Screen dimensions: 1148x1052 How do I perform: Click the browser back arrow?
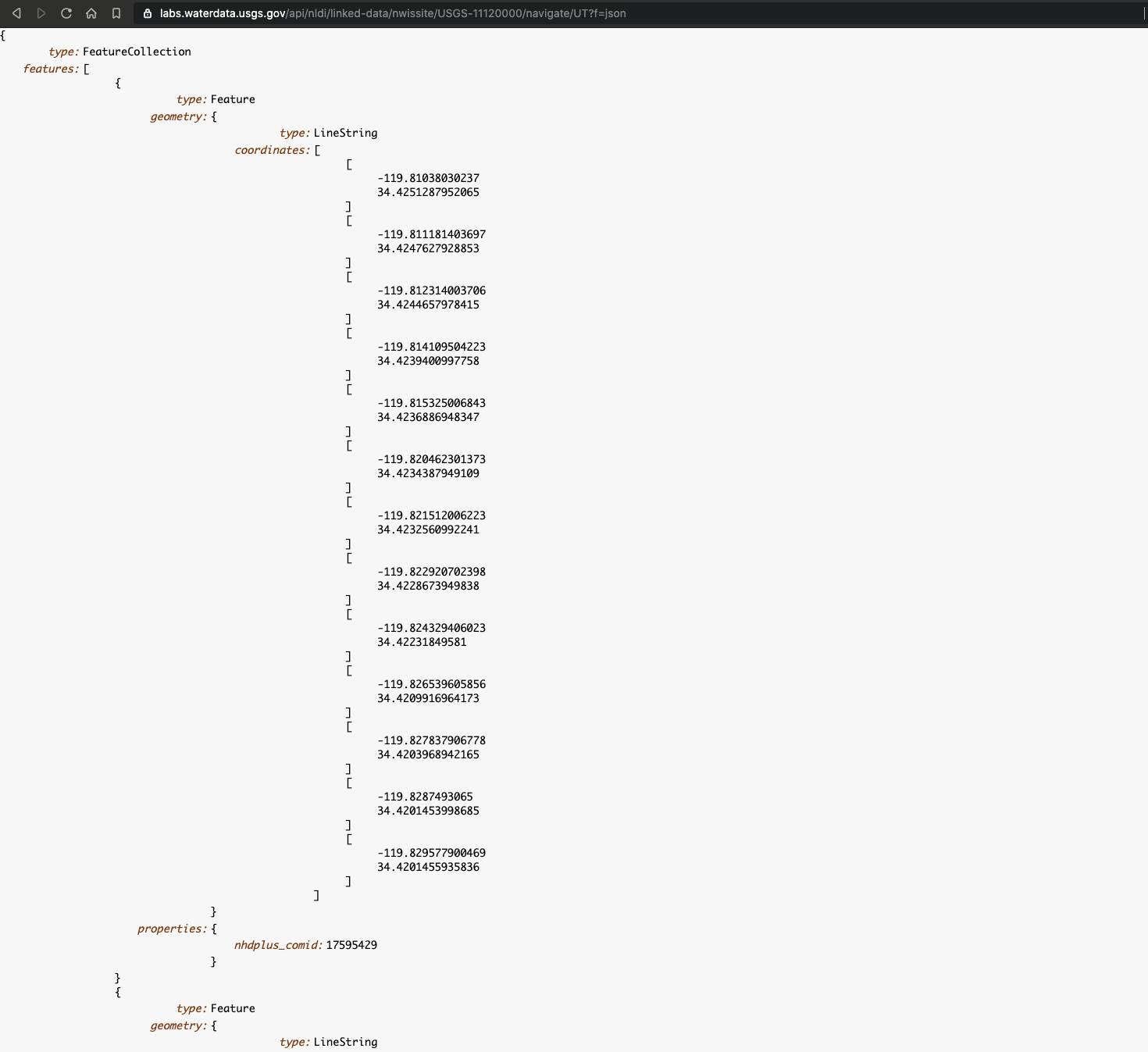[x=16, y=13]
